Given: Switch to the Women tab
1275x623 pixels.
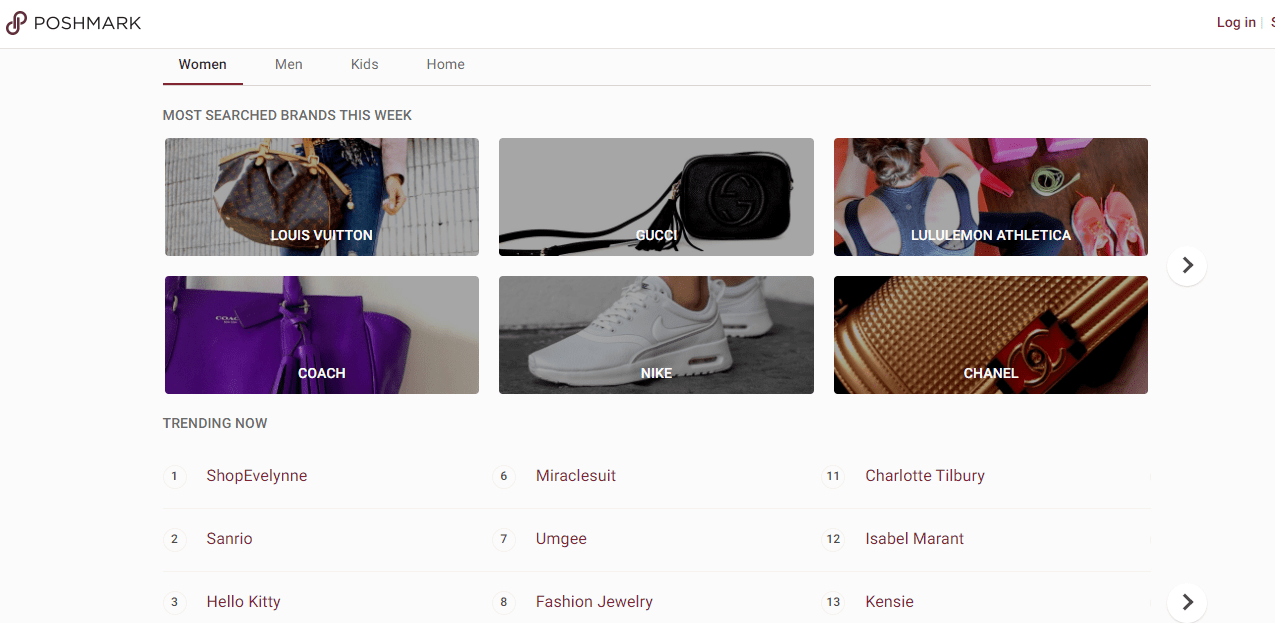Looking at the screenshot, I should tap(203, 64).
